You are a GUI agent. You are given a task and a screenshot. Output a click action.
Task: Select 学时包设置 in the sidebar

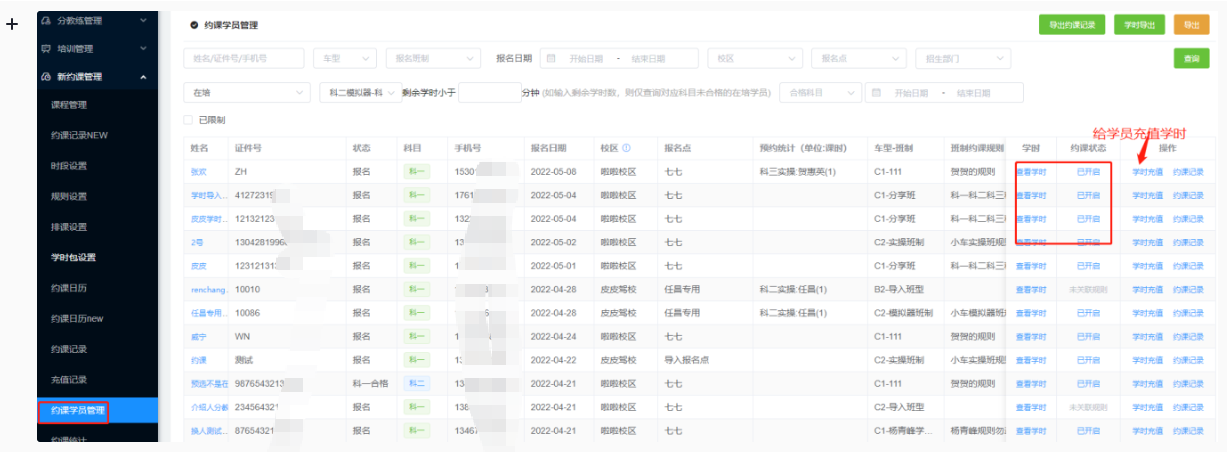tap(73, 257)
